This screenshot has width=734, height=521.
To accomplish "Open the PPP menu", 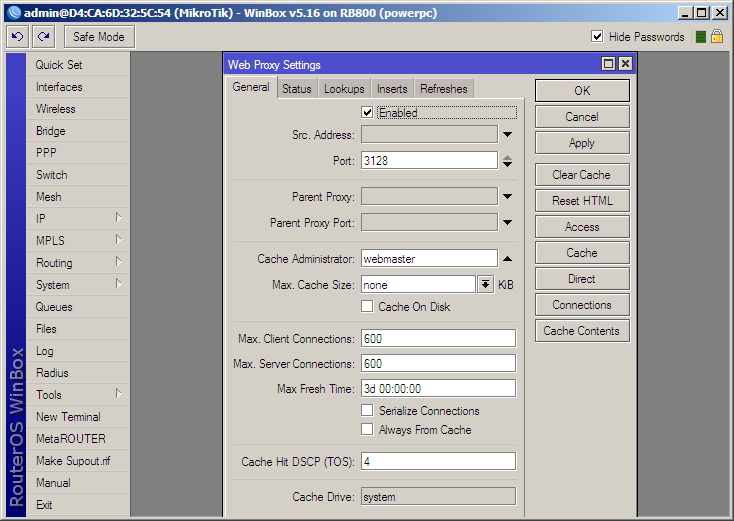I will pos(78,153).
